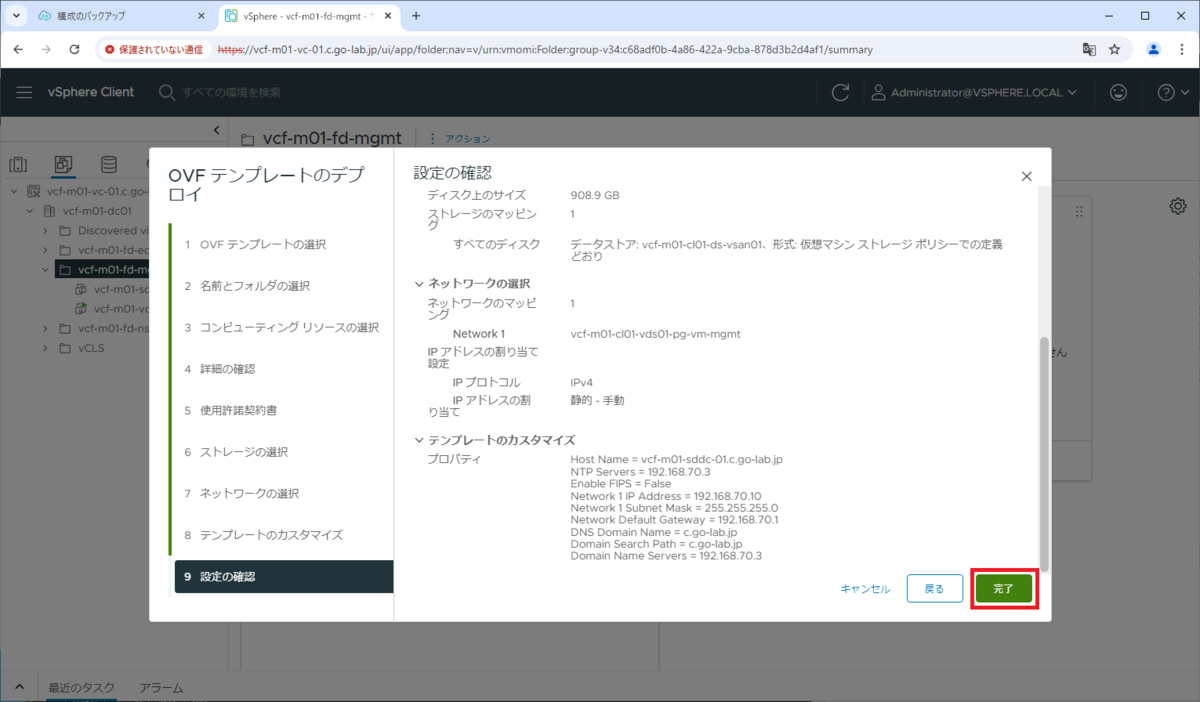The height and width of the screenshot is (702, 1200).
Task: Click the vSphere Client title link
Action: coord(90,92)
